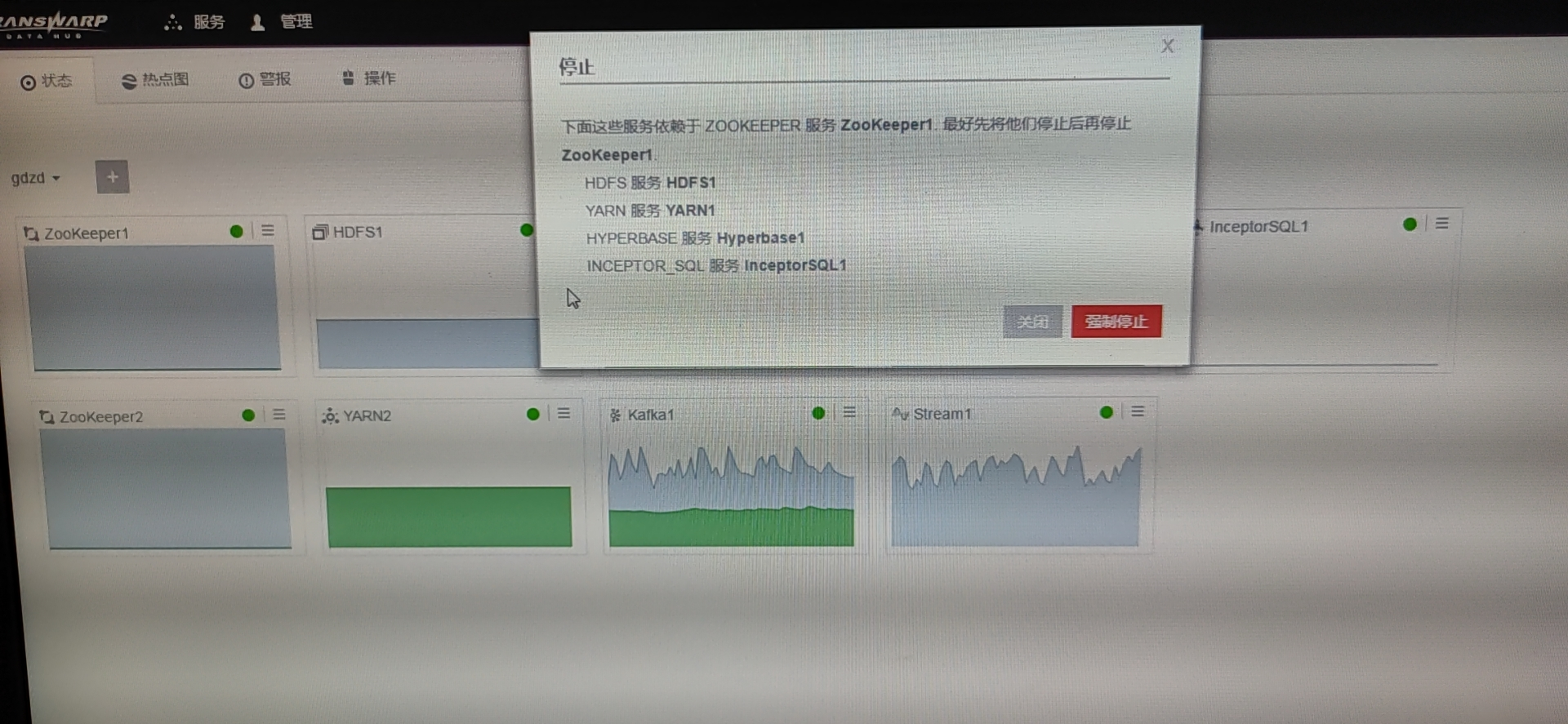Viewport: 1568px width, 724px height.
Task: Click 'HYPERBASE 服务 Hyperbase1' in the dialog
Action: pyautogui.click(x=695, y=238)
